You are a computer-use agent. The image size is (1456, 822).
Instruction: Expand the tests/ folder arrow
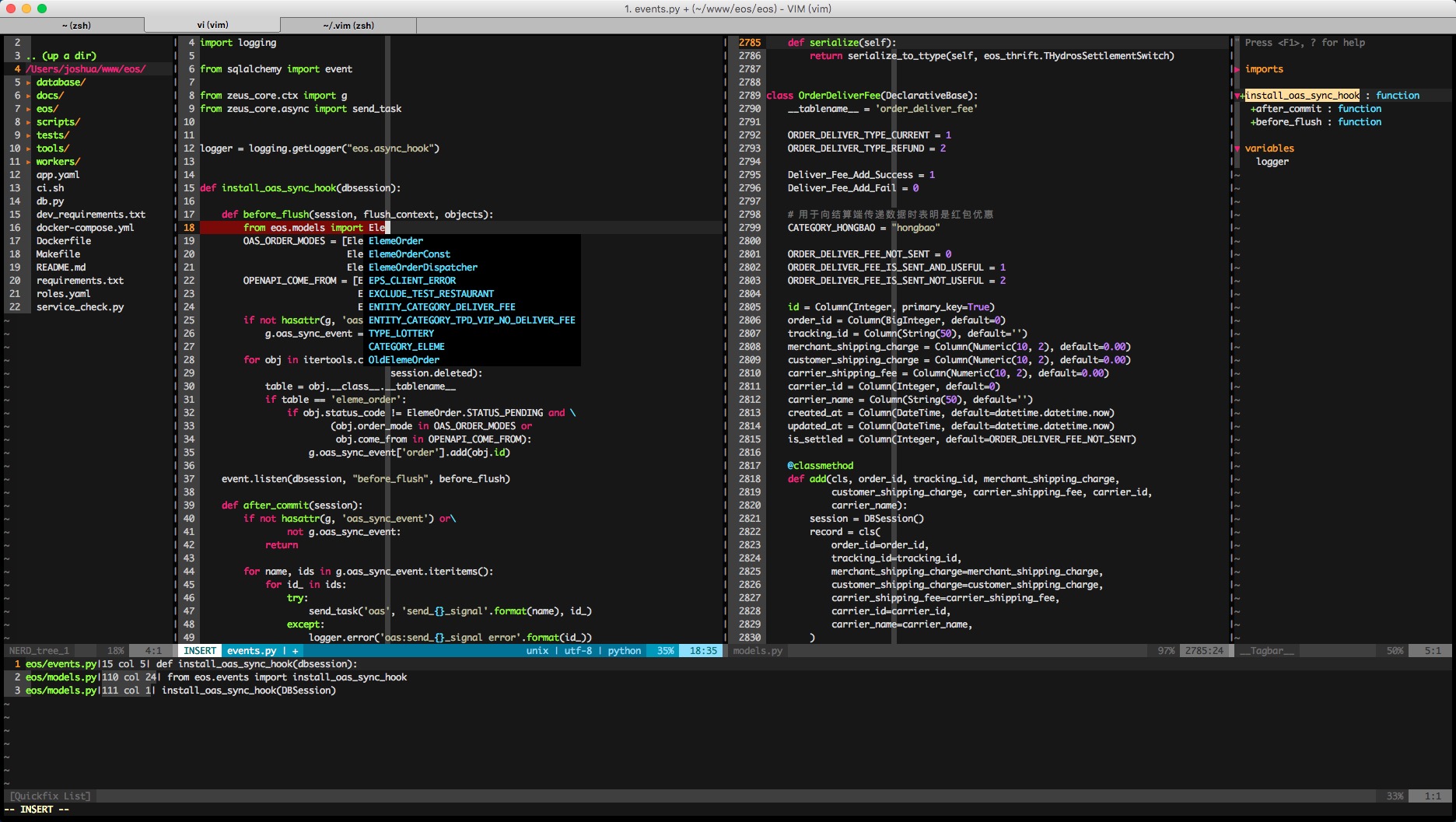[x=29, y=135]
